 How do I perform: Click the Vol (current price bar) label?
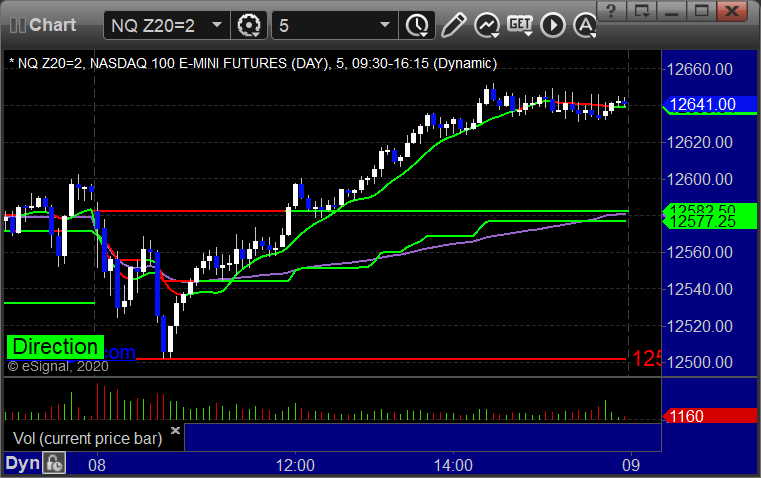point(87,438)
